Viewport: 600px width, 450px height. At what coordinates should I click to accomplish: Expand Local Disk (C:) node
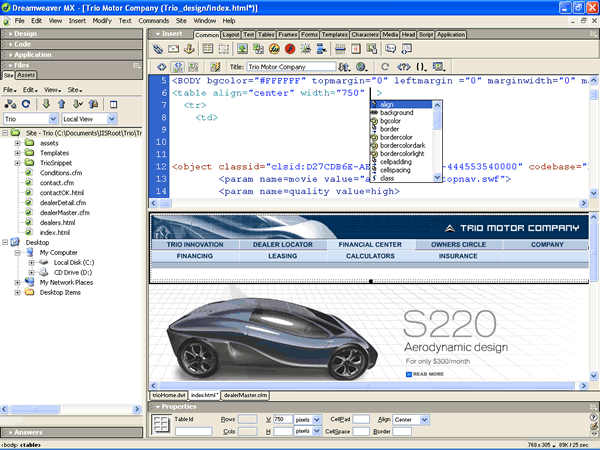31,262
